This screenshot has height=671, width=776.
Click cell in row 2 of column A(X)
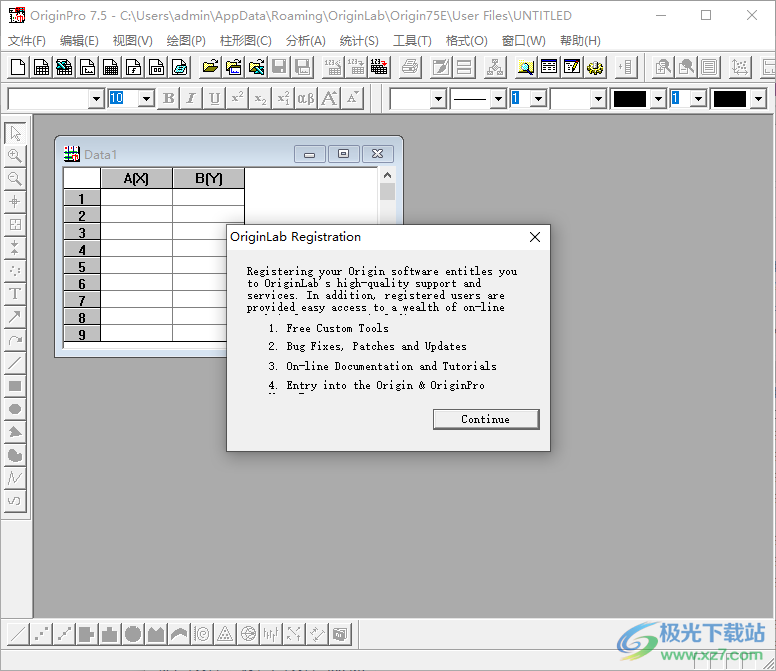coord(137,215)
